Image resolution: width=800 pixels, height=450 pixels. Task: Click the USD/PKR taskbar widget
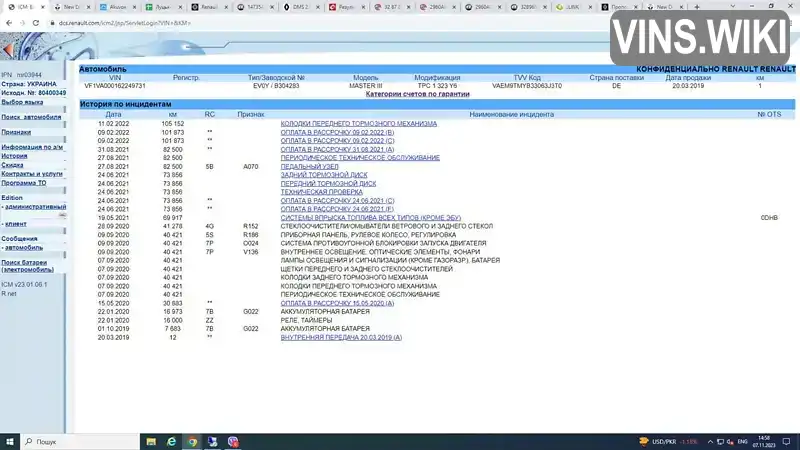pos(668,441)
